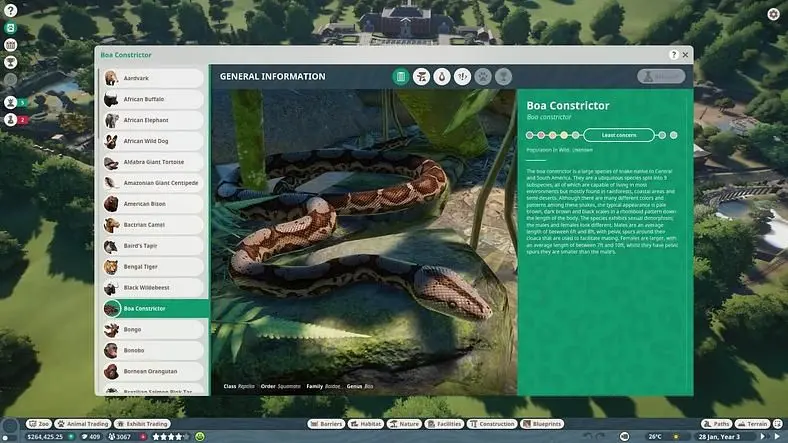
Task: Open the calendar icon in the left sidebar
Action: coord(10,45)
